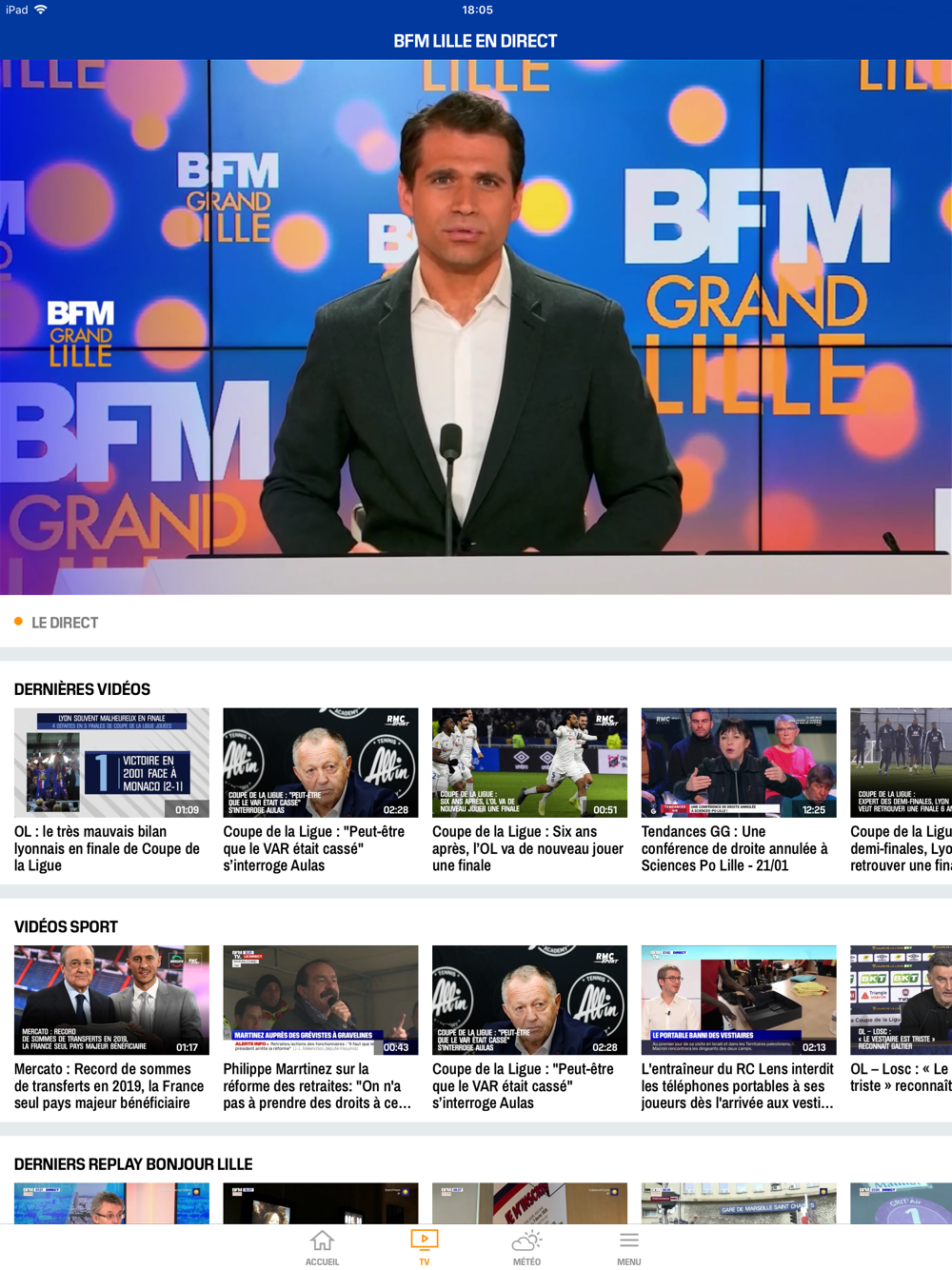The image size is (952, 1270).
Task: Open Aulas VAR title in Vidéos Sport
Action: pos(524,1085)
